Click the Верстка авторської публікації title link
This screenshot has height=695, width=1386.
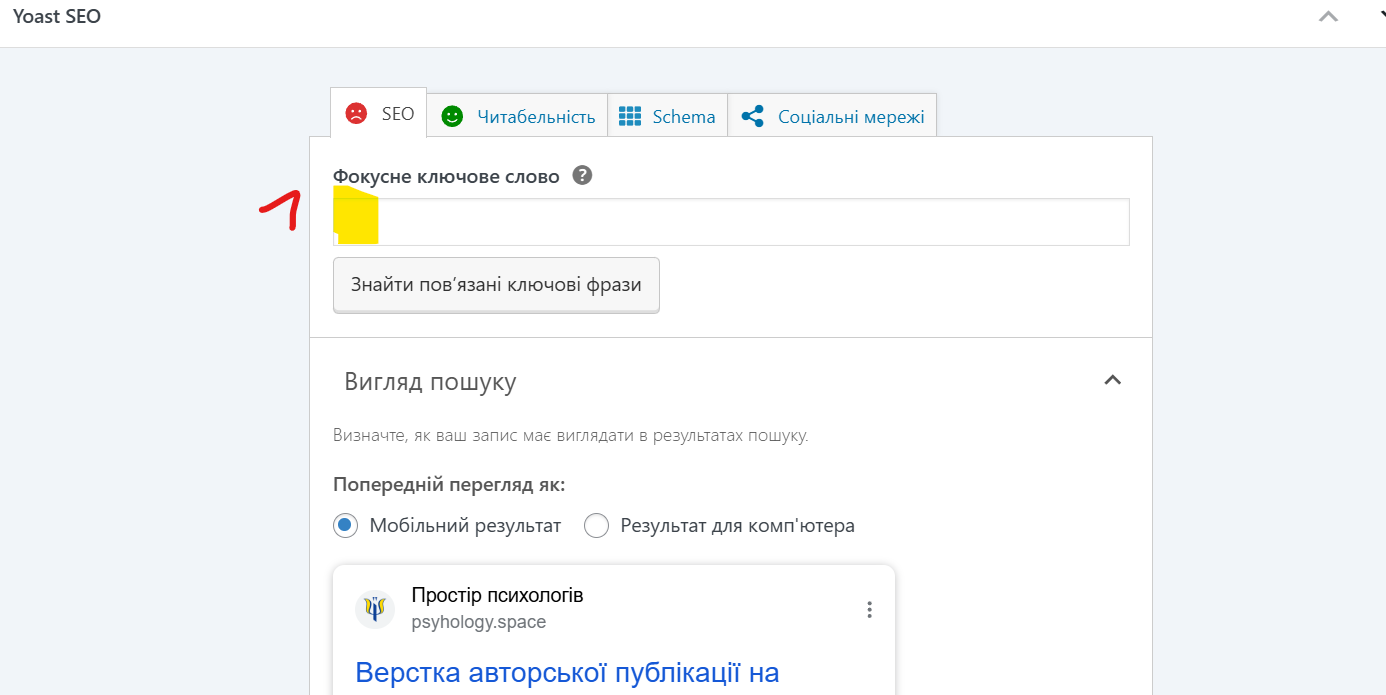tap(567, 672)
